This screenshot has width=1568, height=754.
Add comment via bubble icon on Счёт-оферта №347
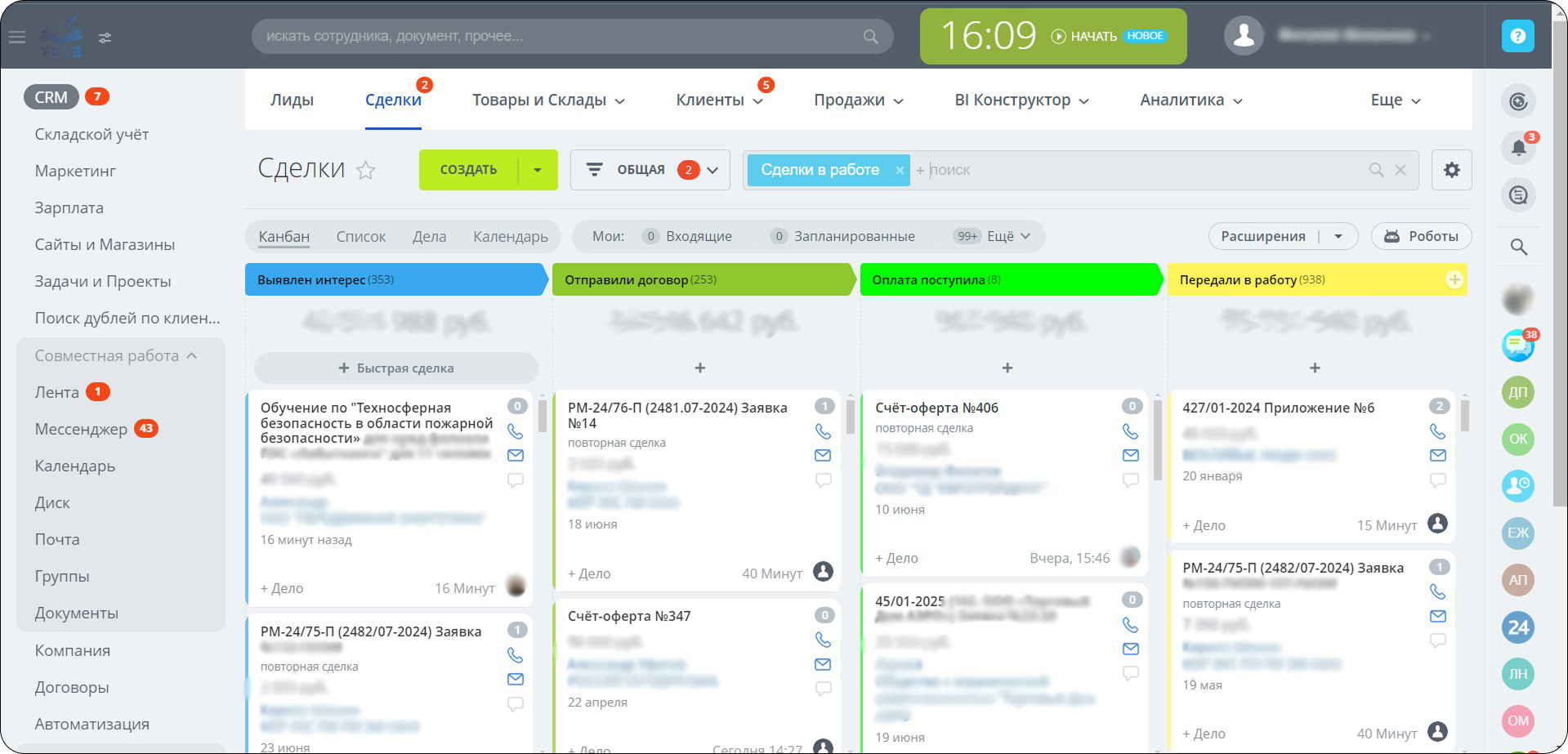click(x=823, y=689)
